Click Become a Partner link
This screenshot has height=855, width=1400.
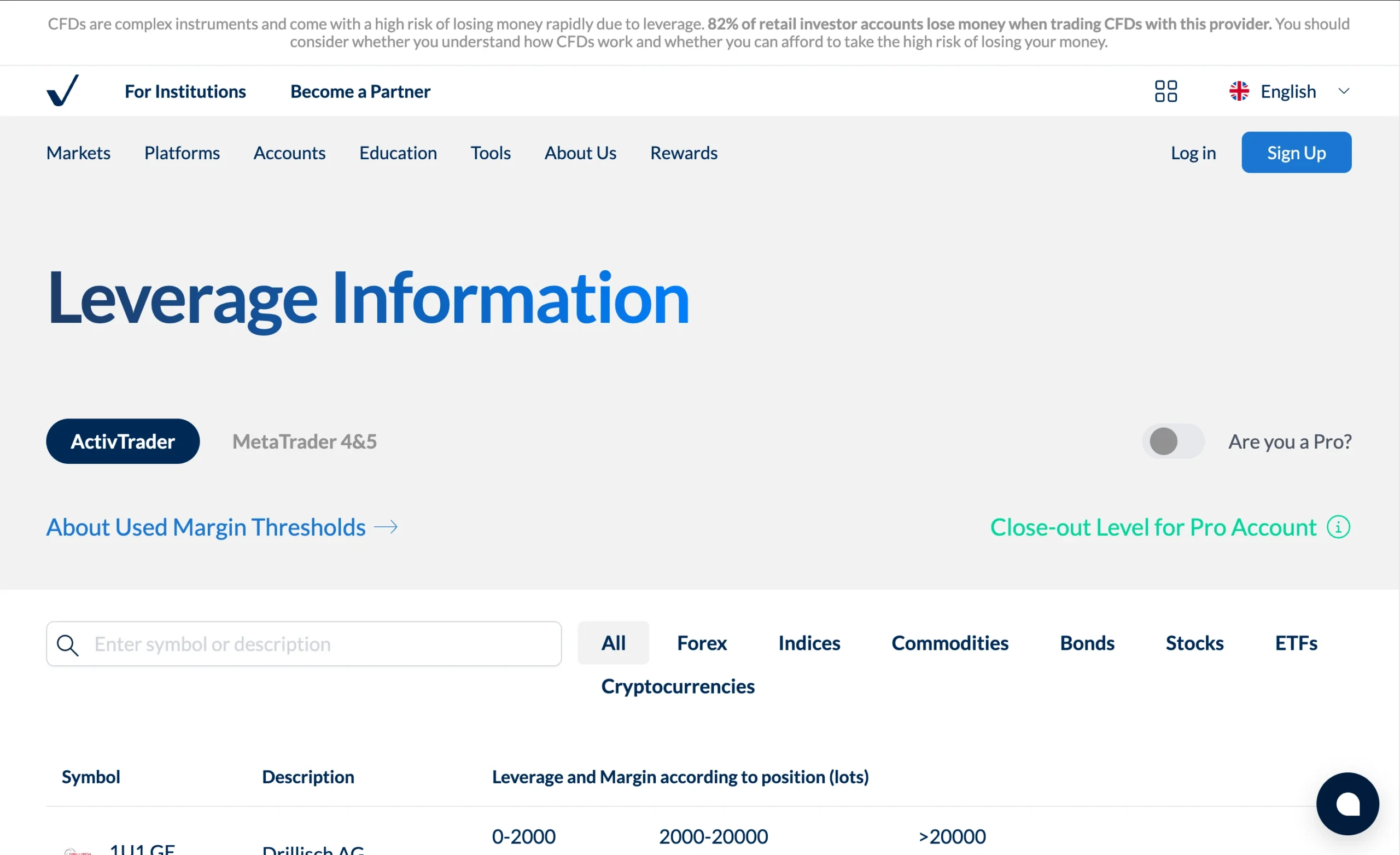tap(360, 91)
